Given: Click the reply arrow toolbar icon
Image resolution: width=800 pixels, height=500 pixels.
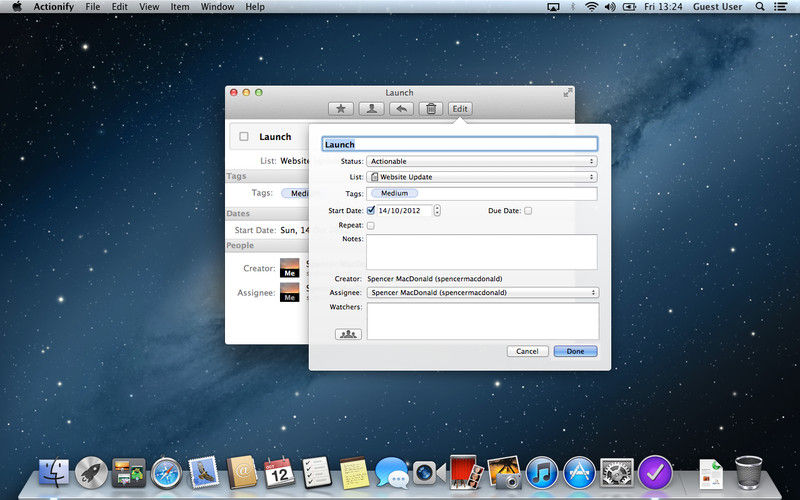Looking at the screenshot, I should (401, 109).
